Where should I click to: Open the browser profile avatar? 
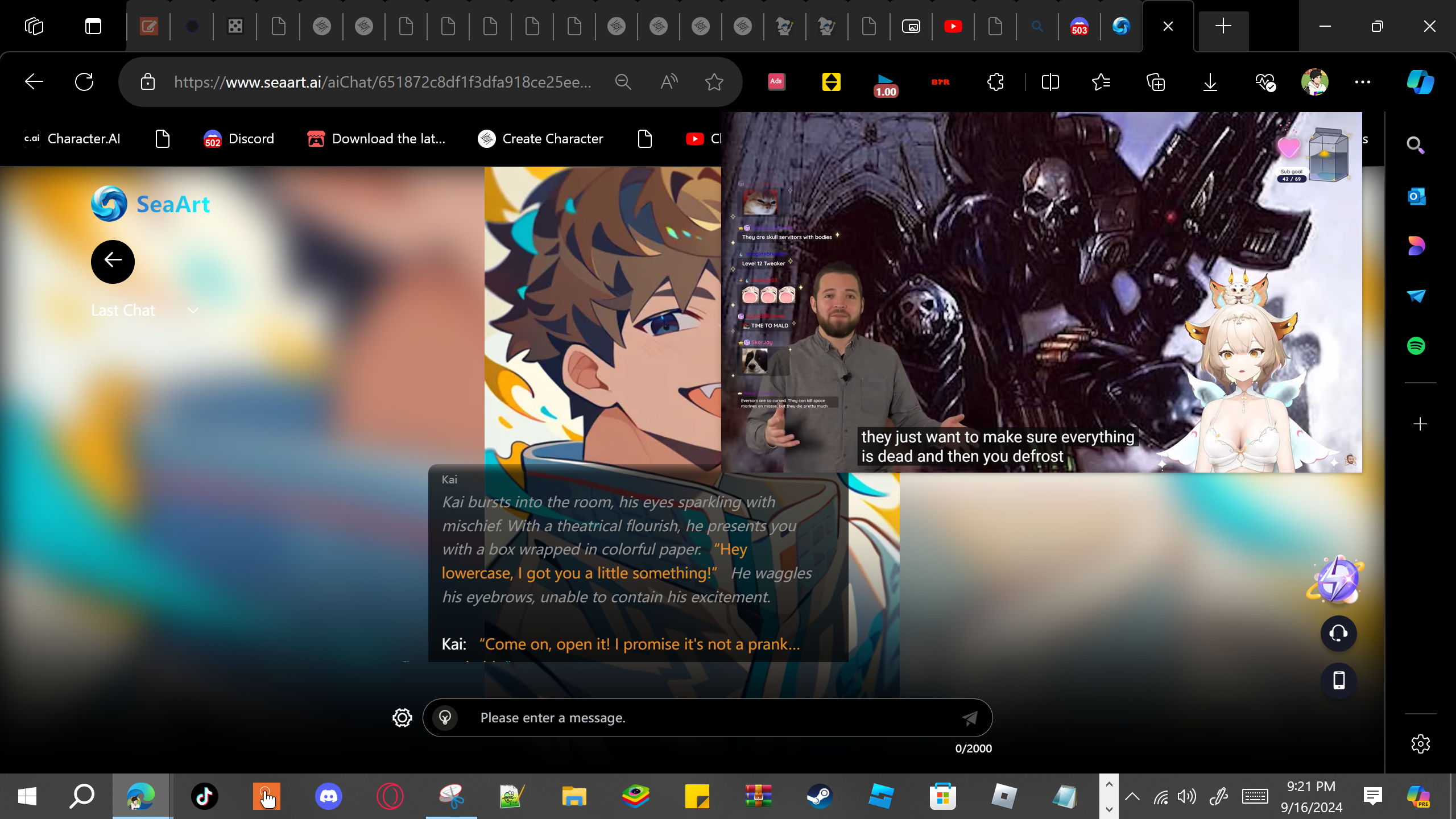point(1314,82)
